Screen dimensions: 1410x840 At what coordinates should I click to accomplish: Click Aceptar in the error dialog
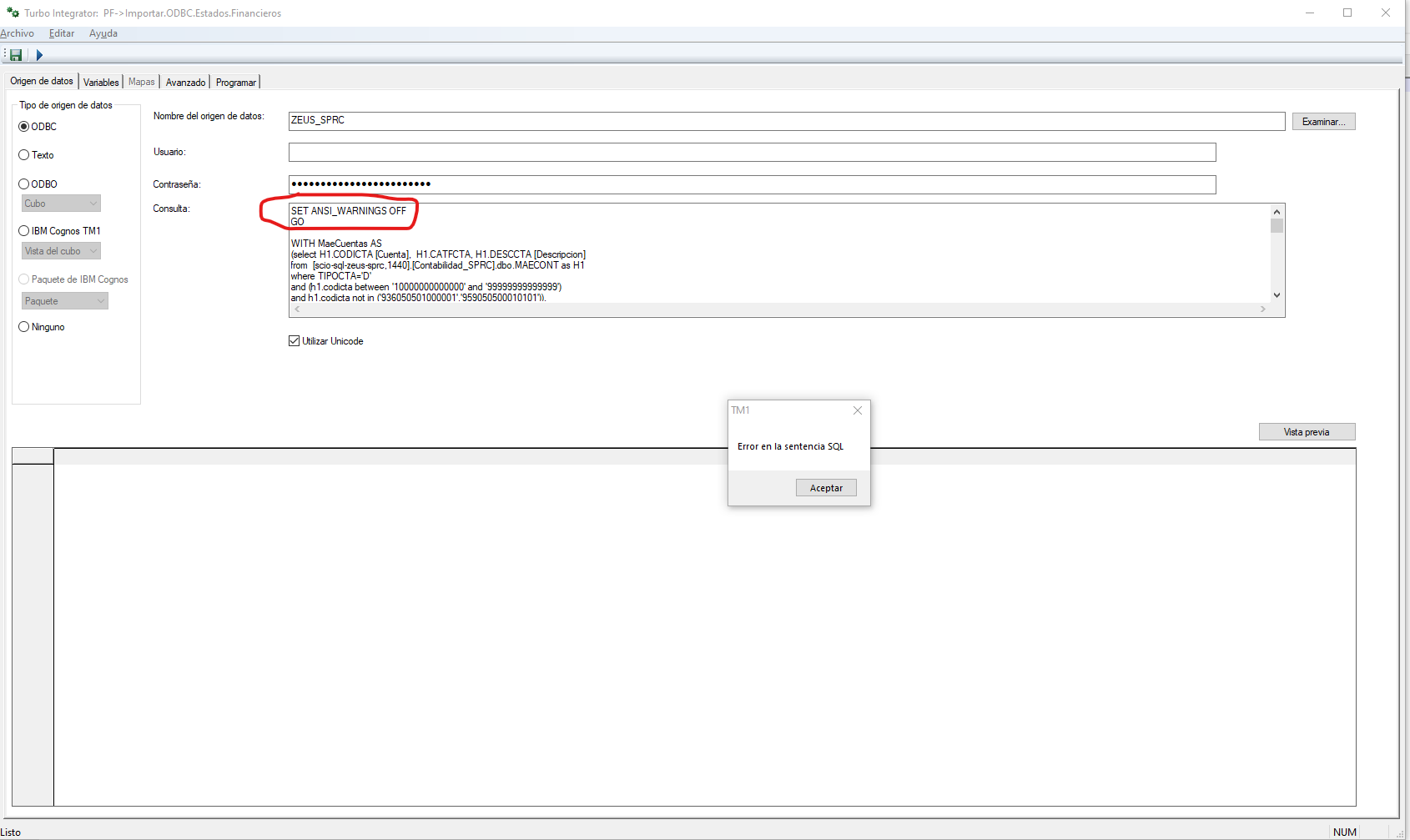coord(826,488)
